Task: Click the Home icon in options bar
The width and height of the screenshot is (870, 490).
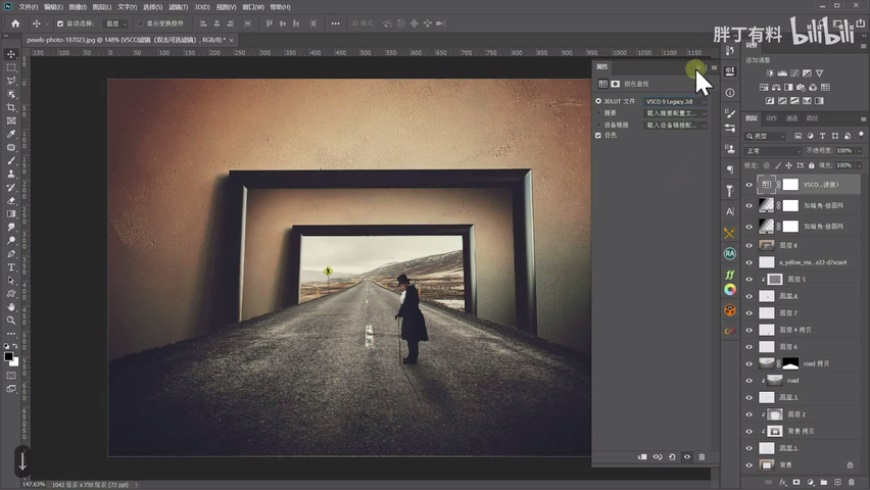Action: click(x=15, y=23)
